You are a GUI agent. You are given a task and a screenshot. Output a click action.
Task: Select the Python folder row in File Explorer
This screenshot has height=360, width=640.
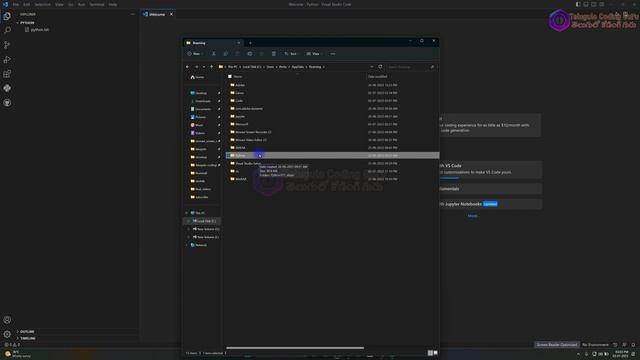tap(333, 156)
